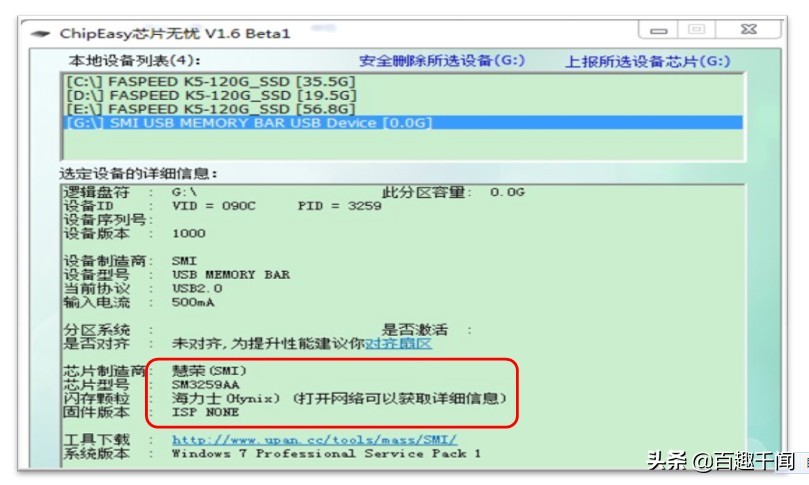Click the PID = 3259 value
The height and width of the screenshot is (485, 809).
point(339,206)
